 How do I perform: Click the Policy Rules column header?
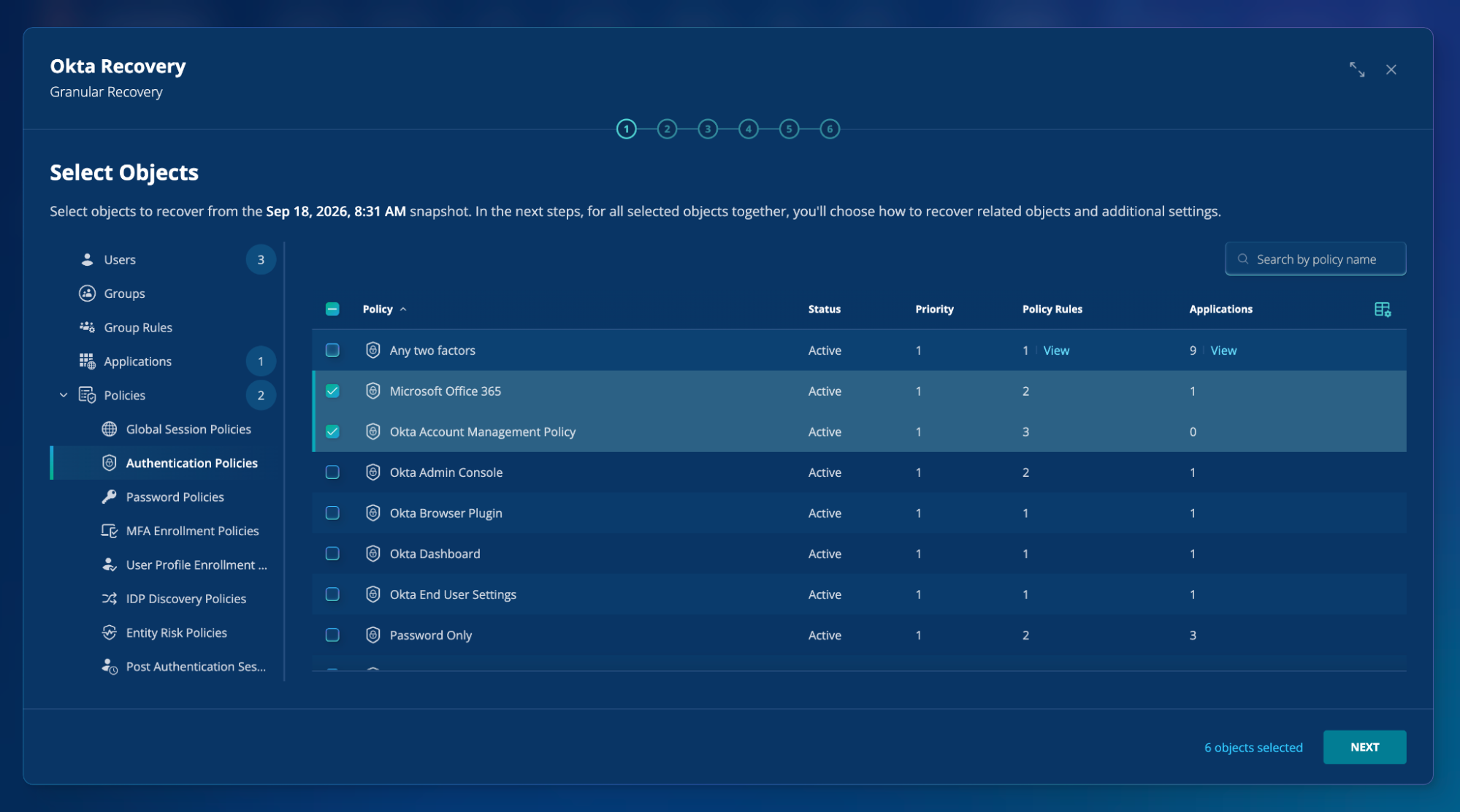point(1052,310)
